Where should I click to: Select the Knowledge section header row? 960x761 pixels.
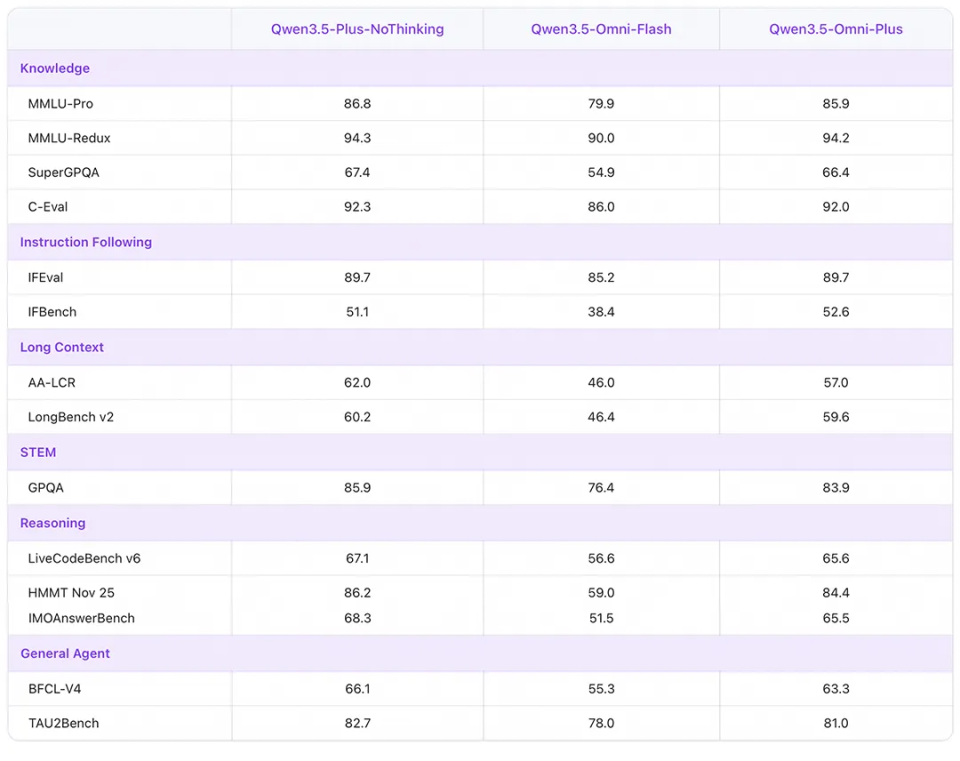[x=55, y=68]
